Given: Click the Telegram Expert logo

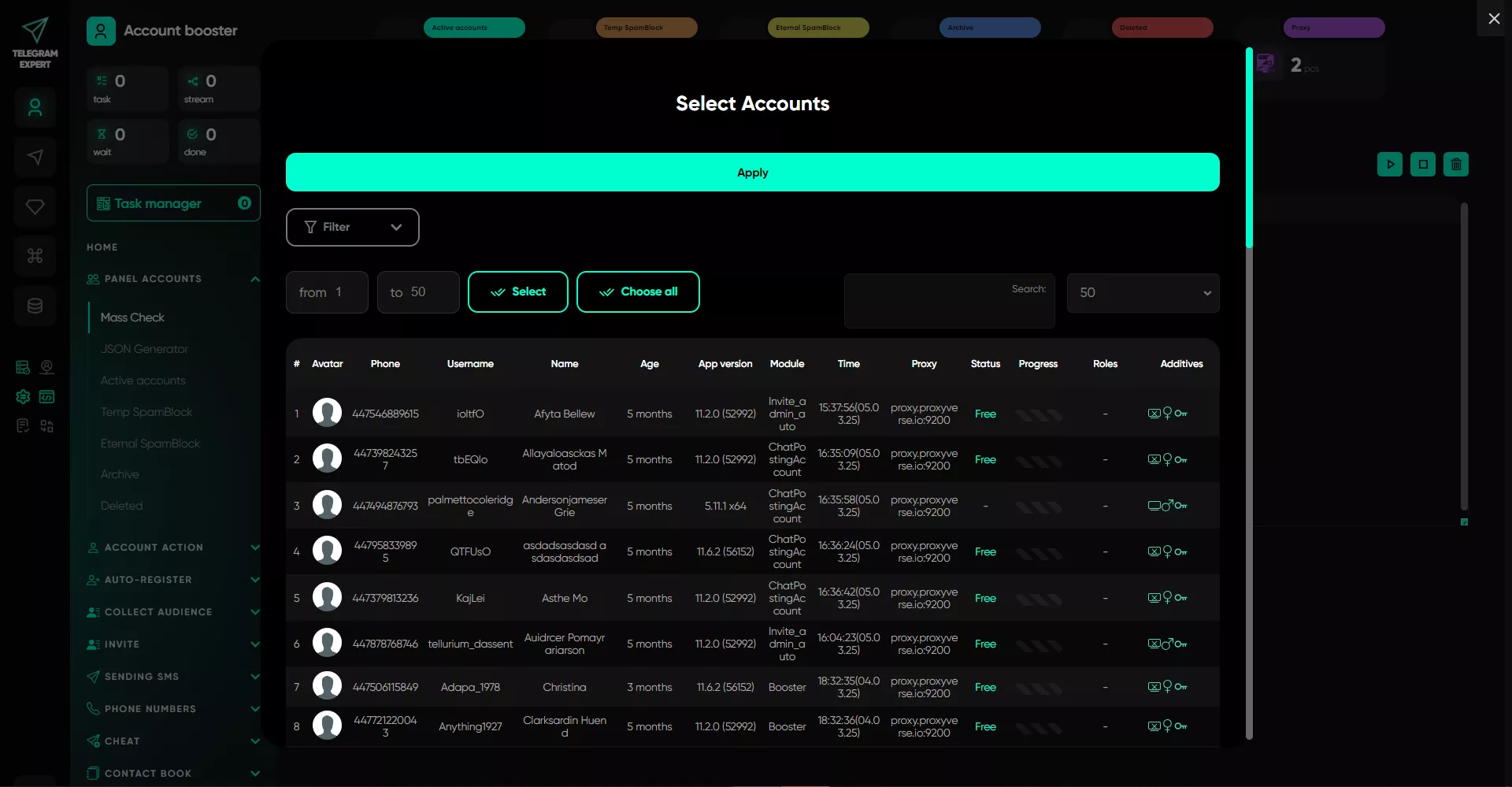Looking at the screenshot, I should (35, 43).
